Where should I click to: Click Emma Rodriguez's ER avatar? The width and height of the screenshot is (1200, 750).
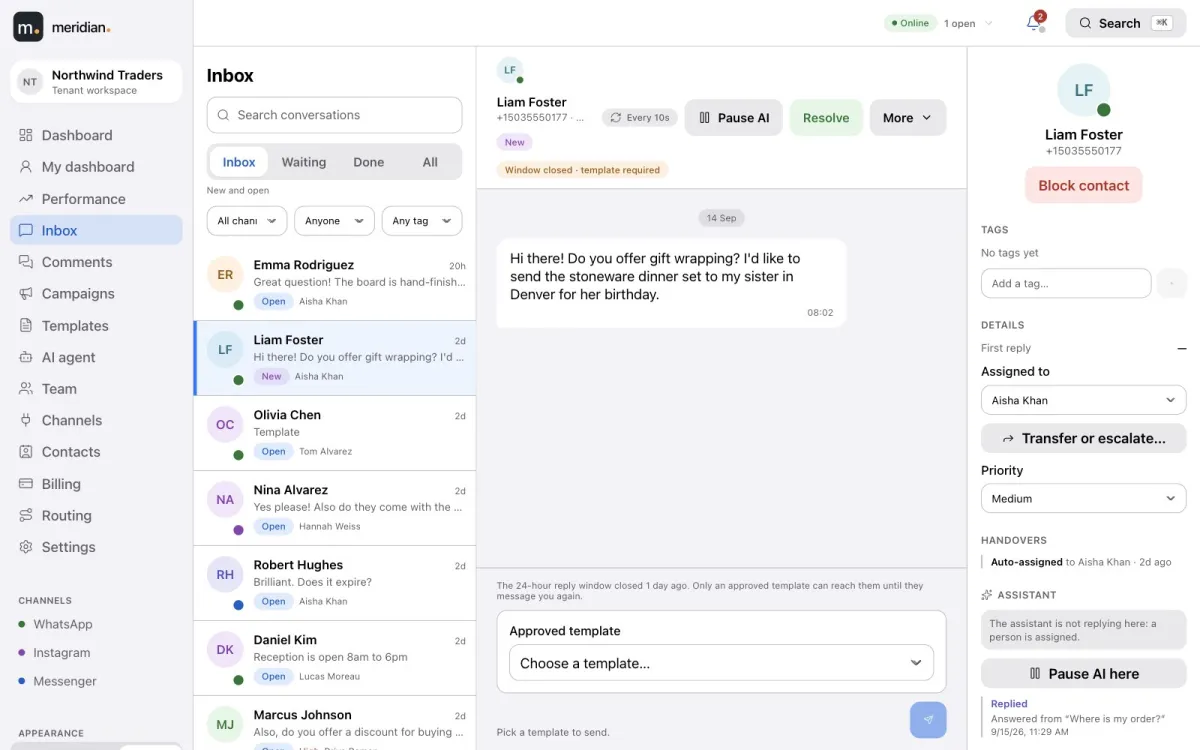click(225, 275)
